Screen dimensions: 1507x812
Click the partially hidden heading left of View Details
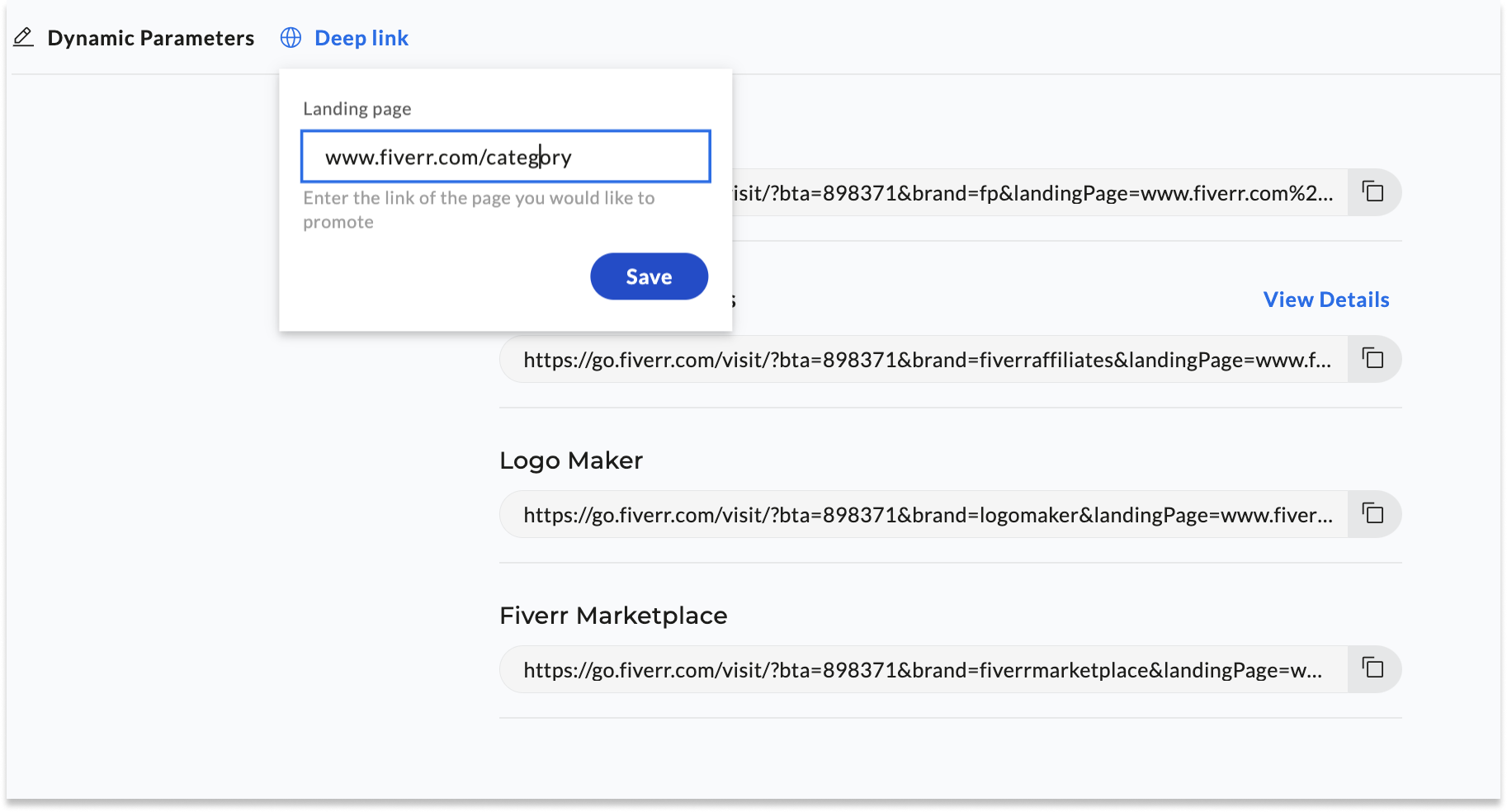733,300
